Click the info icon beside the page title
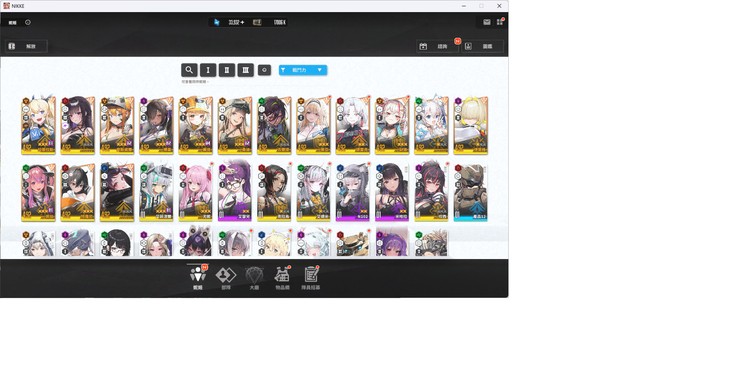The image size is (750, 387). click(x=28, y=22)
